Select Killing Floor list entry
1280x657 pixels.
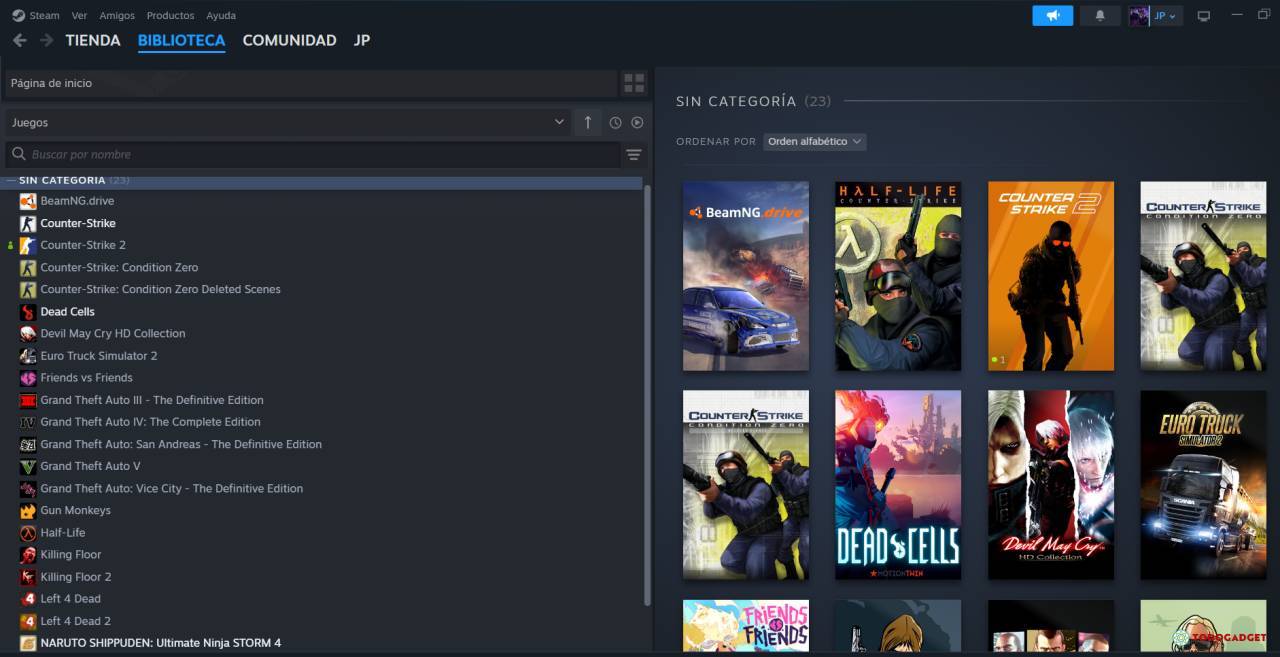(x=70, y=554)
